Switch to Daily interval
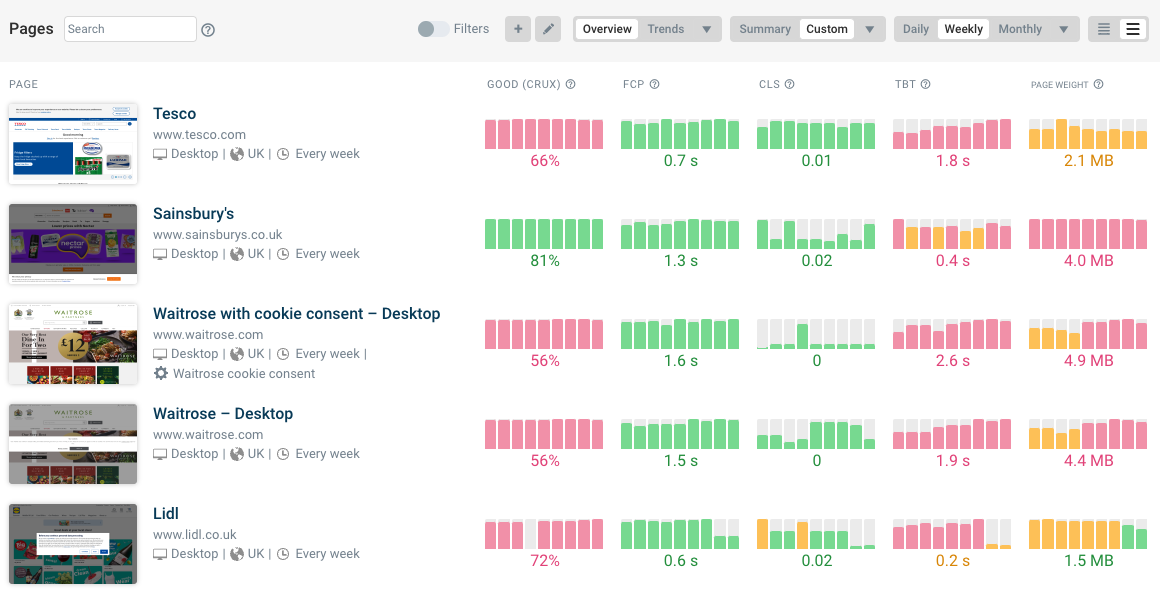 916,29
